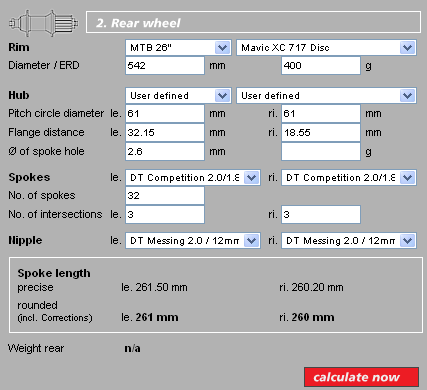Click the Diameter / ERD field 542
The image size is (427, 390).
pos(165,65)
